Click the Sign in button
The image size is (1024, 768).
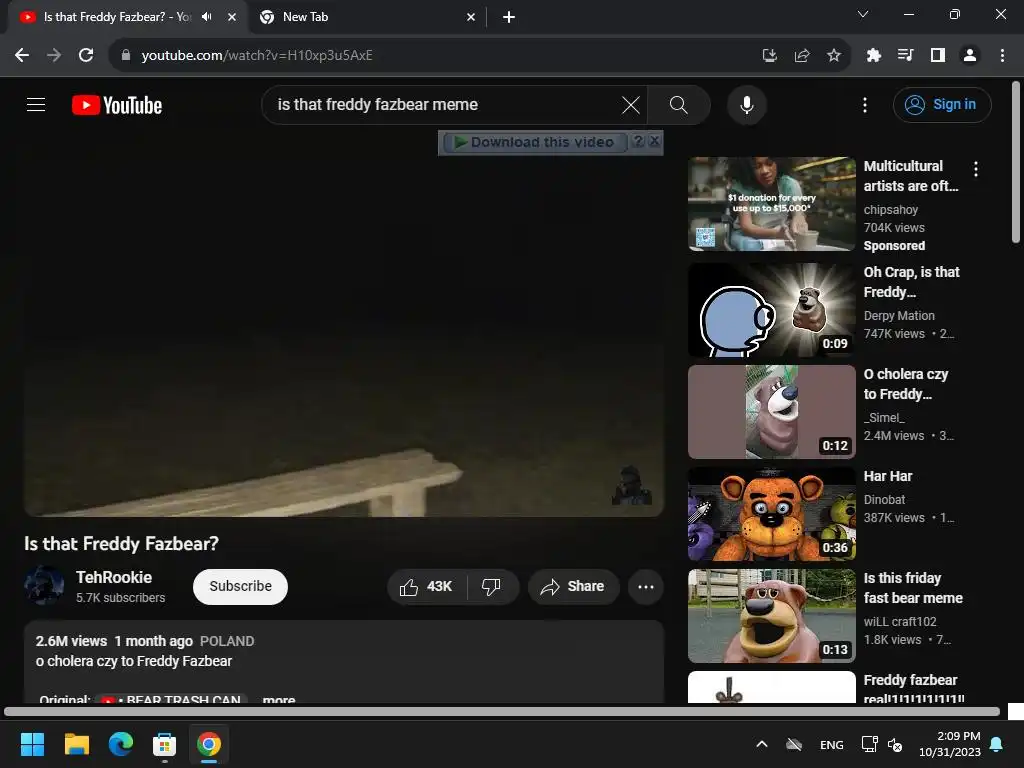coord(942,104)
